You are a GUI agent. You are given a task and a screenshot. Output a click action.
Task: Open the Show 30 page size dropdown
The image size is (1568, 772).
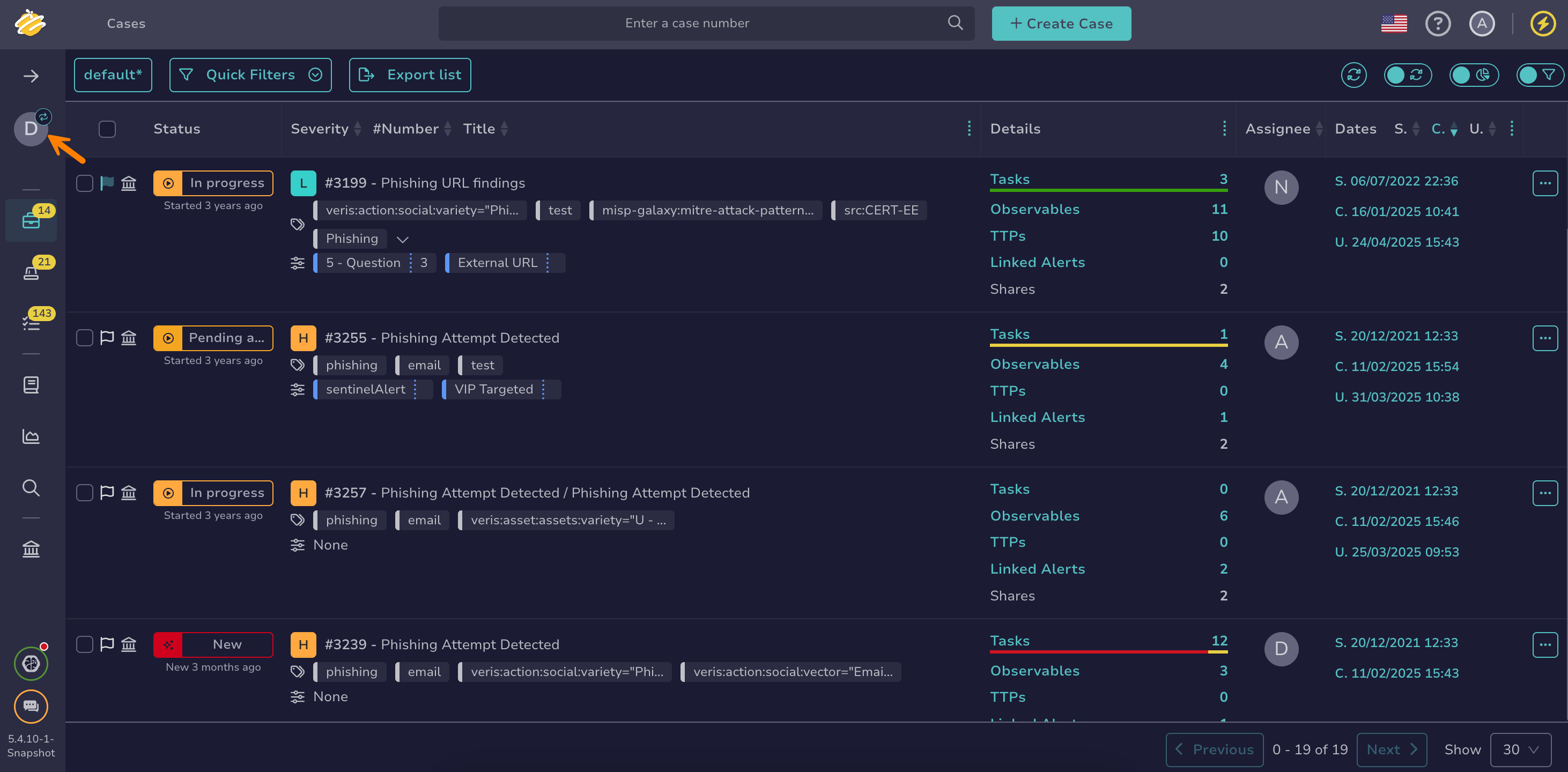click(x=1520, y=749)
